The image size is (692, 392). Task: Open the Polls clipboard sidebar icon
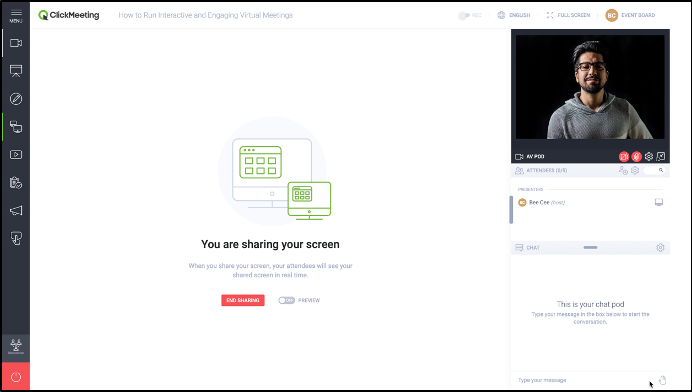point(16,183)
